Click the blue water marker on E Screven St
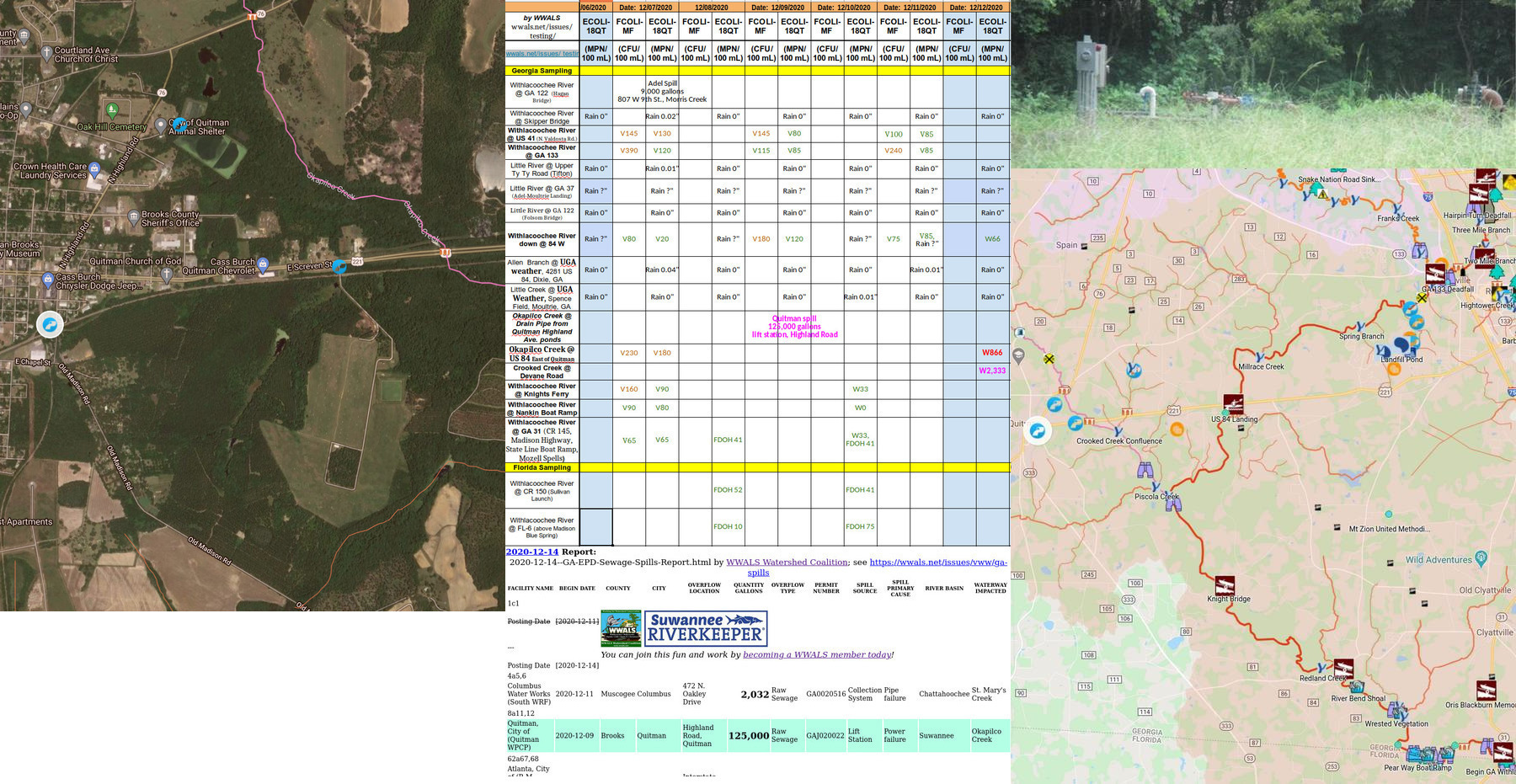Image resolution: width=1516 pixels, height=784 pixels. [339, 266]
